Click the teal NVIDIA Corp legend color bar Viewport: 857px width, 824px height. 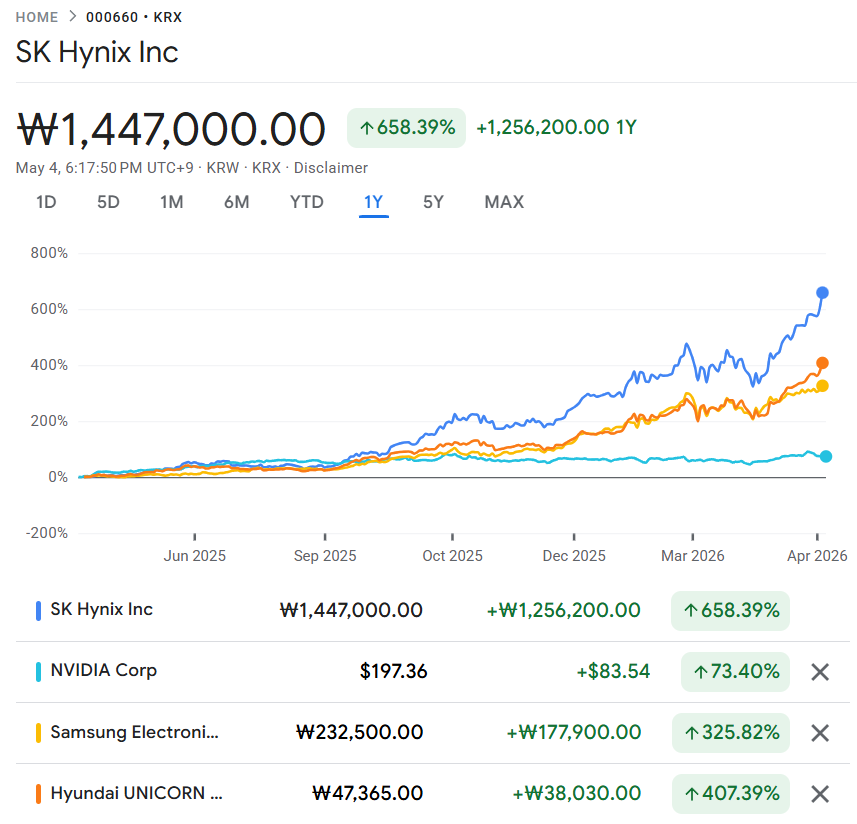38,672
